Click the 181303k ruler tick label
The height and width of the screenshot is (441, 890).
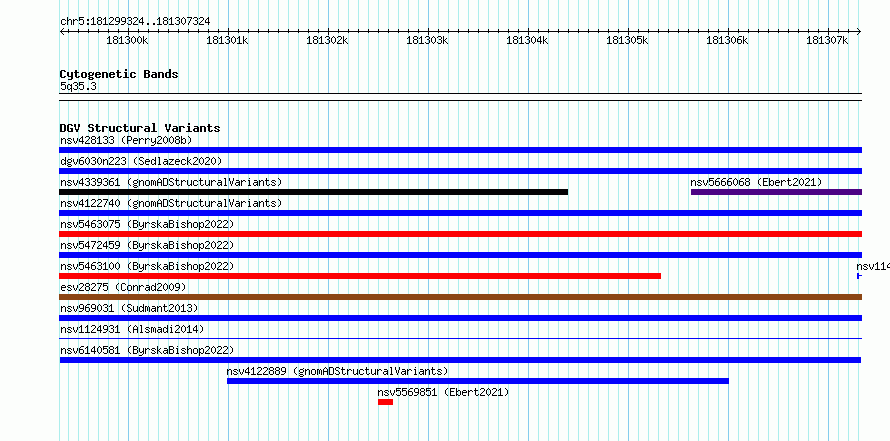point(428,40)
